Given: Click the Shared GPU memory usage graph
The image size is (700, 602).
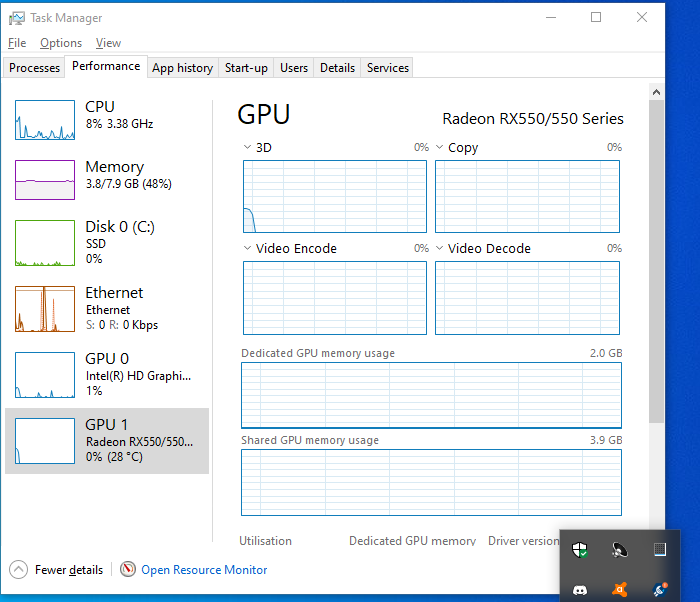Looking at the screenshot, I should tap(431, 482).
